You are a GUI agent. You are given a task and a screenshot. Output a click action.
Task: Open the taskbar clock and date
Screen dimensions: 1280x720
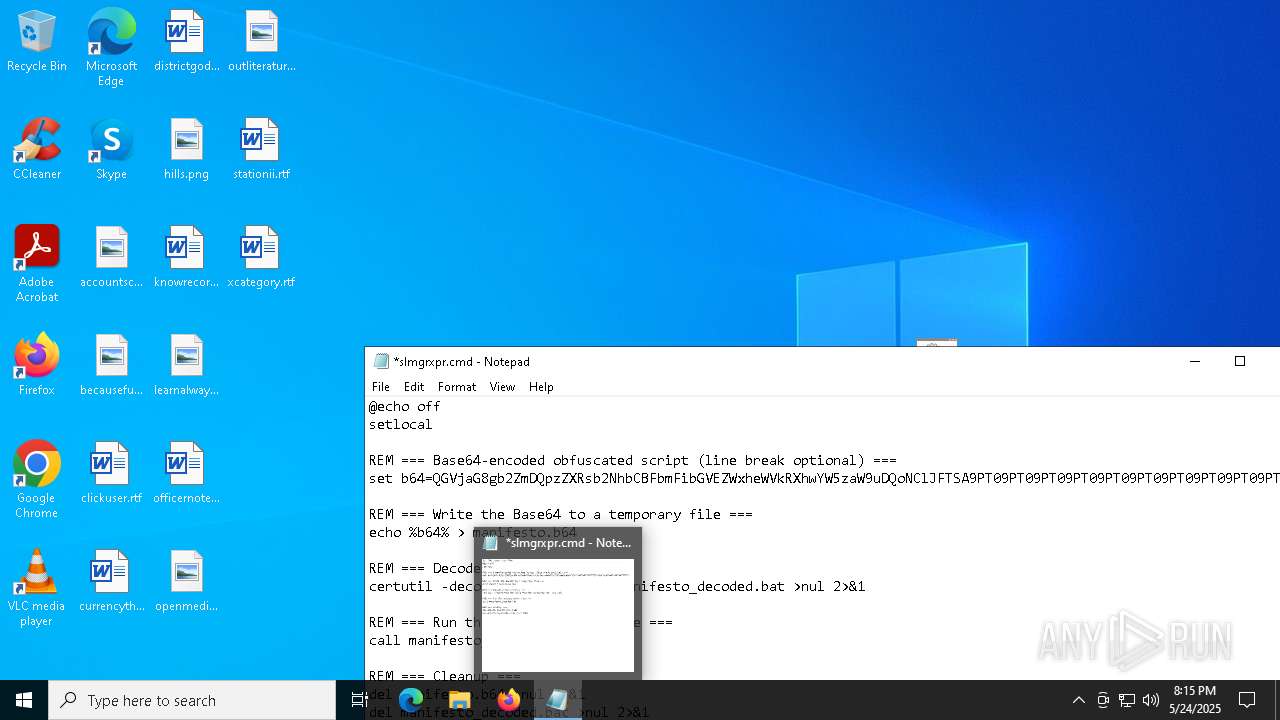(1195, 700)
